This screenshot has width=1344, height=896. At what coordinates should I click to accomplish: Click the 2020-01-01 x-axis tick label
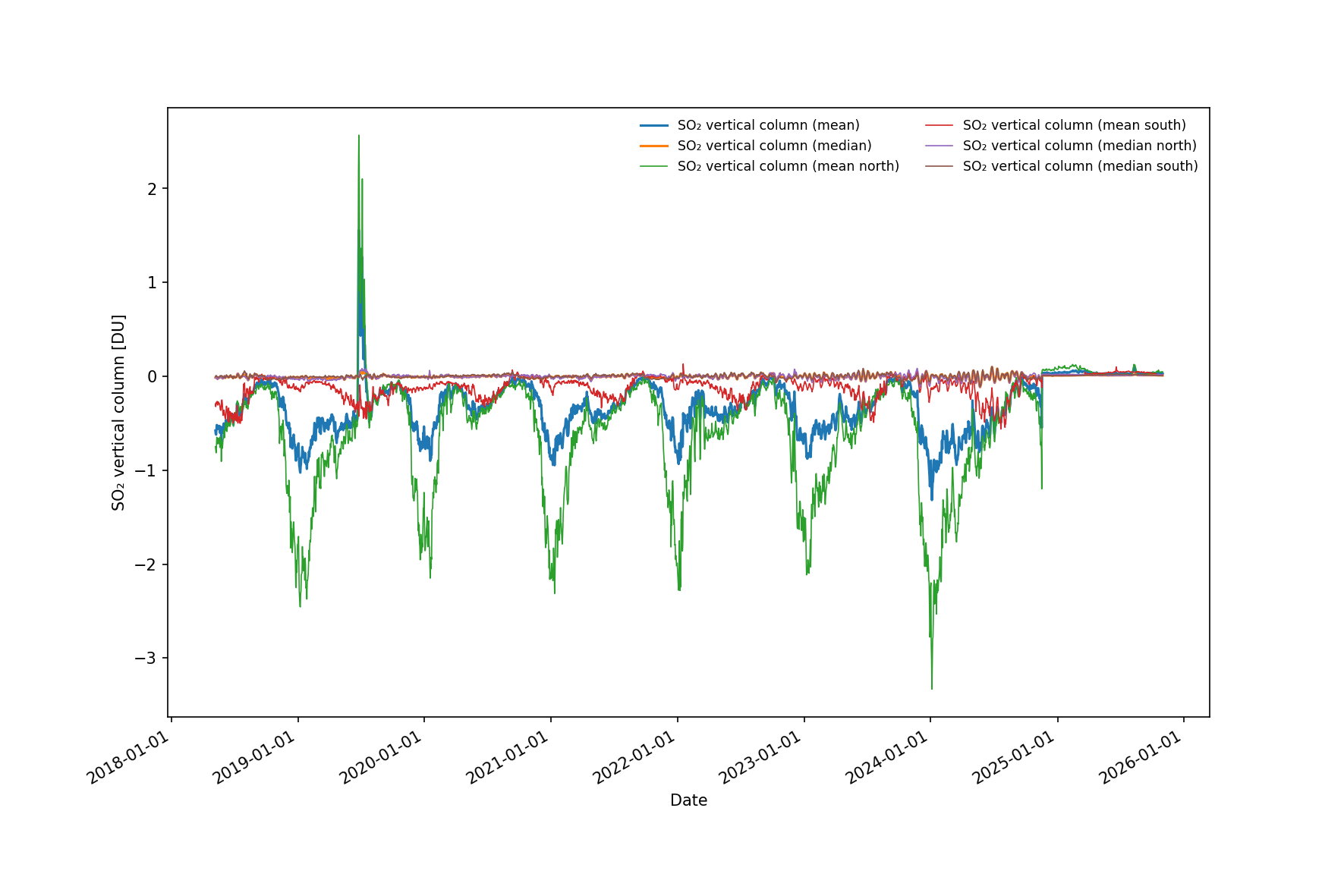[x=382, y=757]
